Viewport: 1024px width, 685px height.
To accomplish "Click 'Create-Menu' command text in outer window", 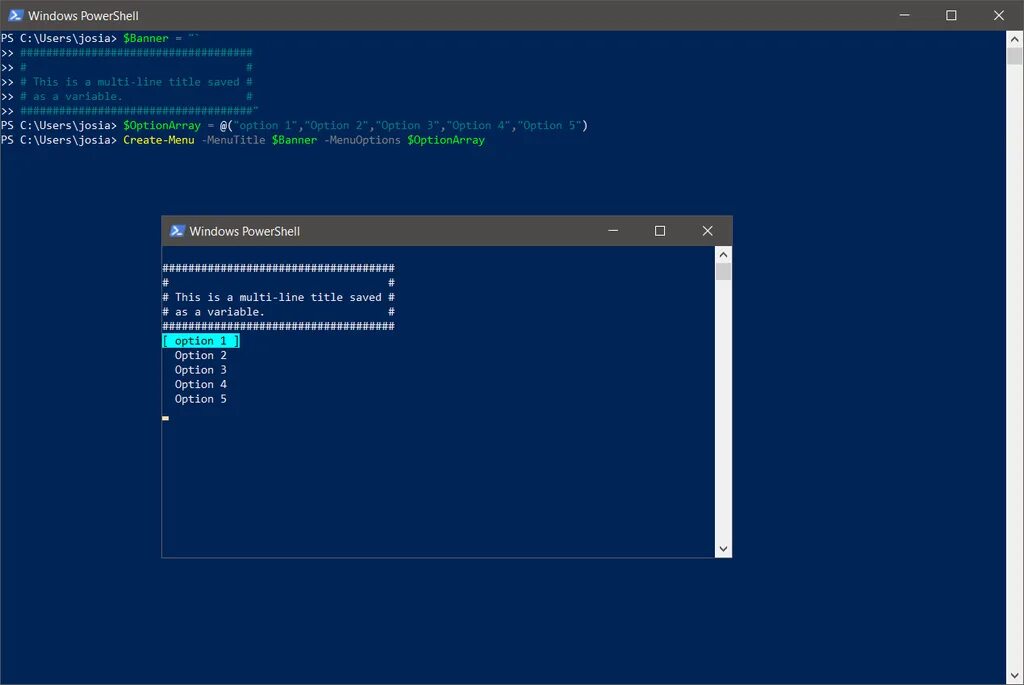I will 159,140.
